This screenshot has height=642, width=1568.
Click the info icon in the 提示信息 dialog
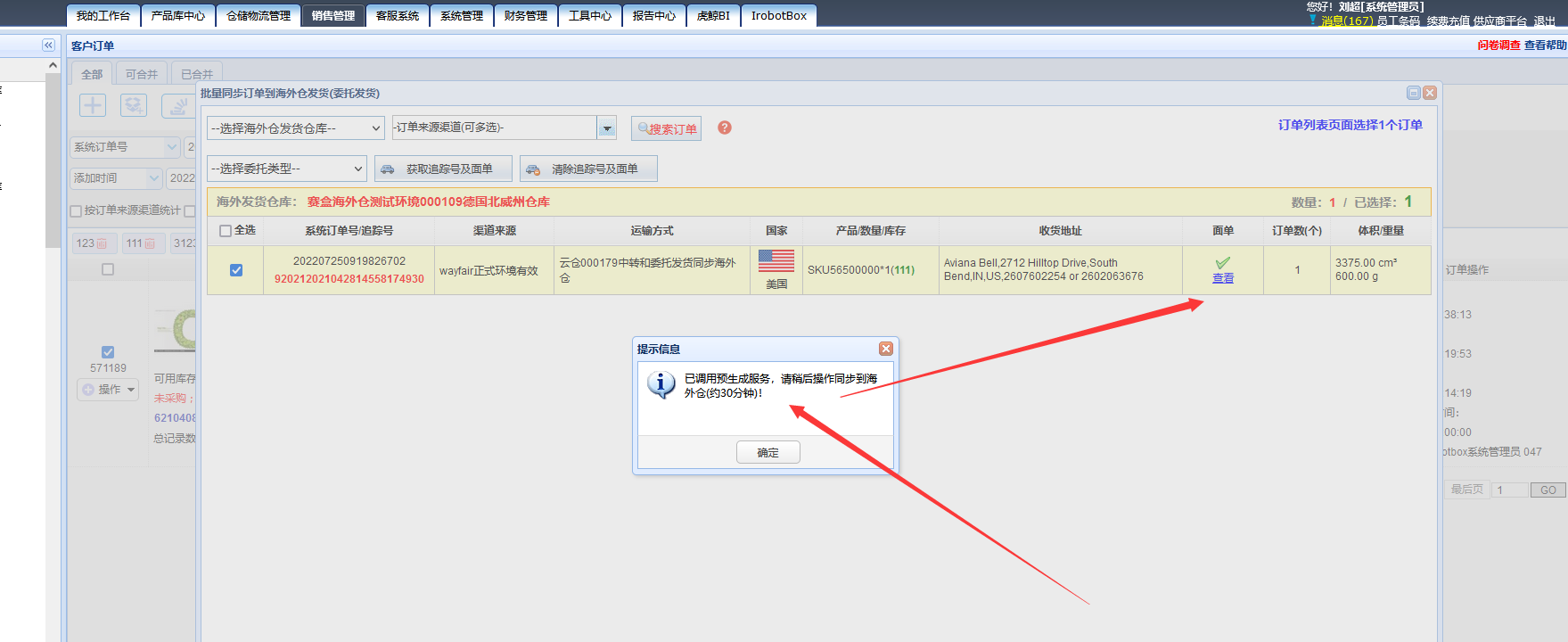(x=661, y=384)
